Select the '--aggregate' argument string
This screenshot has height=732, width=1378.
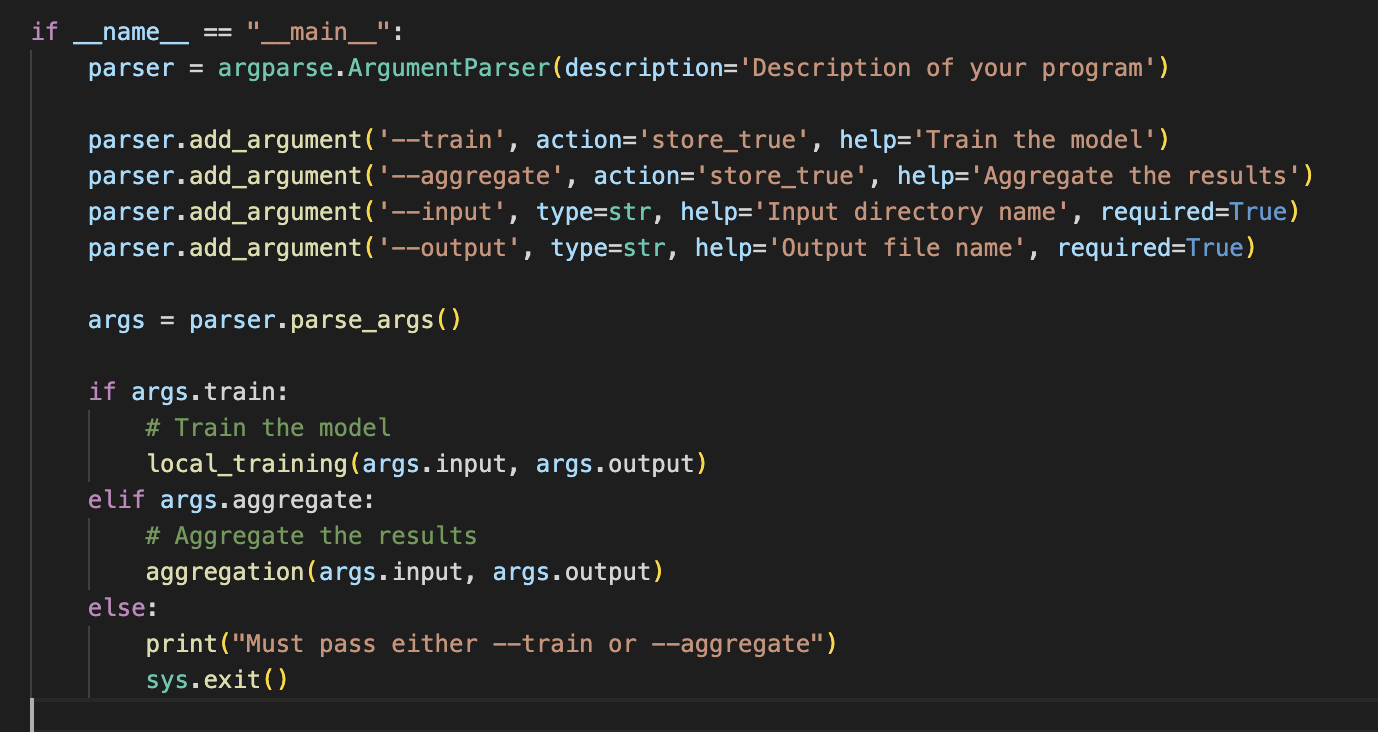[471, 176]
